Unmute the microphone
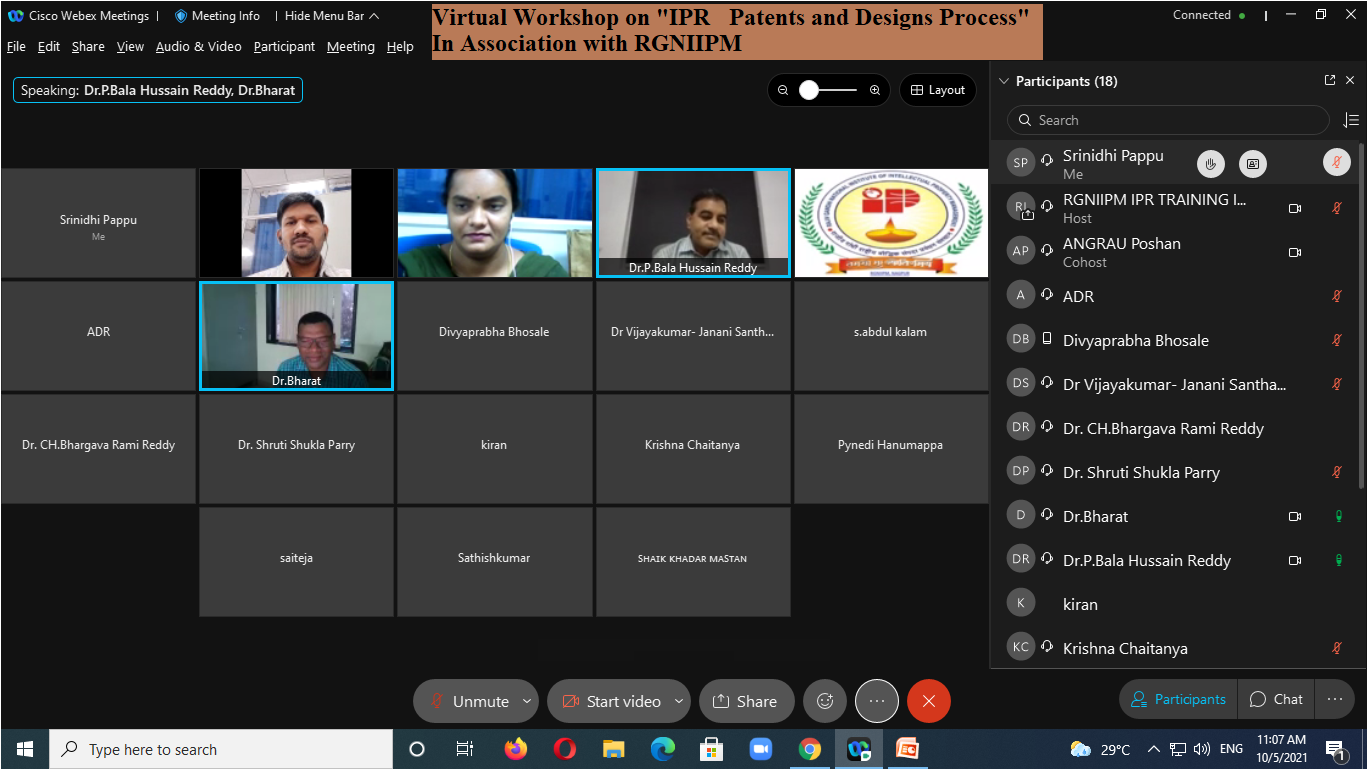Image resolution: width=1368 pixels, height=770 pixels. 468,701
